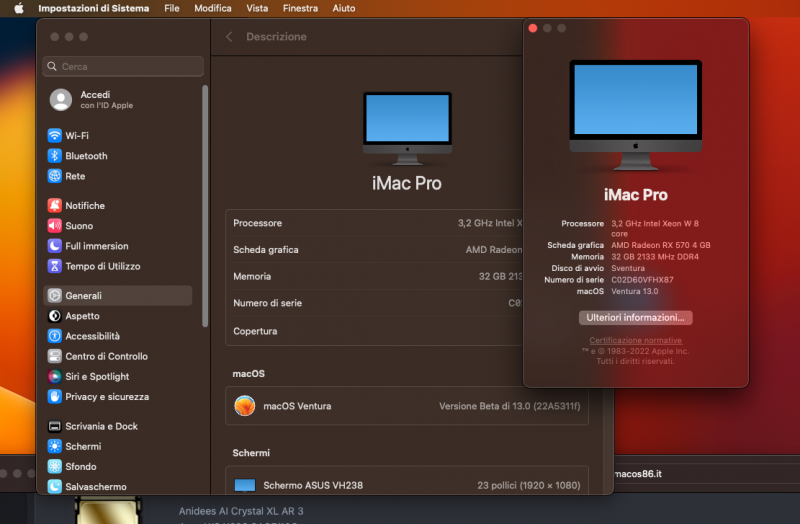Select the Rete network icon
This screenshot has height=524, width=800.
coord(55,176)
